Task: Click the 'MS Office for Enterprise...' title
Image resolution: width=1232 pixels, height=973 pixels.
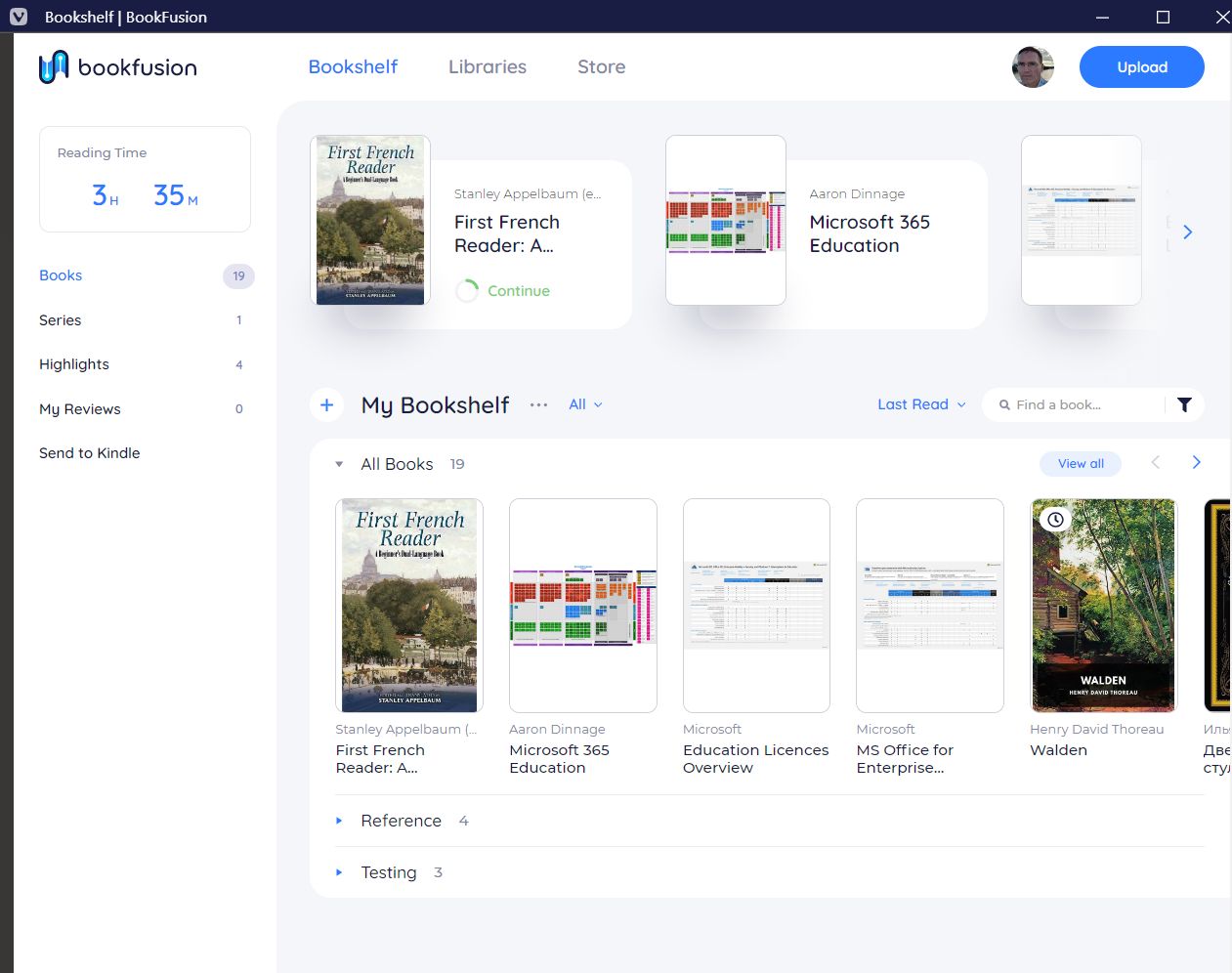Action: 905,759
